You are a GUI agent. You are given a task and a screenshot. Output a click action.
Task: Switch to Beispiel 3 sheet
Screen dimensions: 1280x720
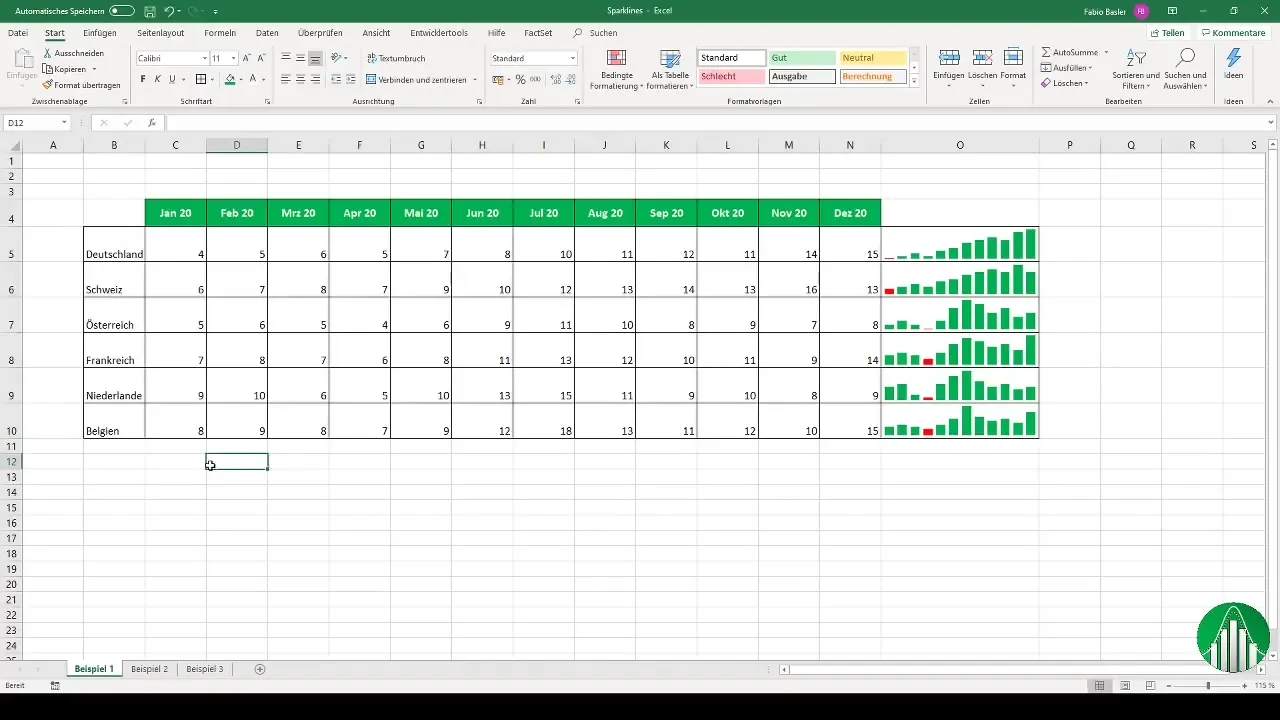tap(205, 668)
